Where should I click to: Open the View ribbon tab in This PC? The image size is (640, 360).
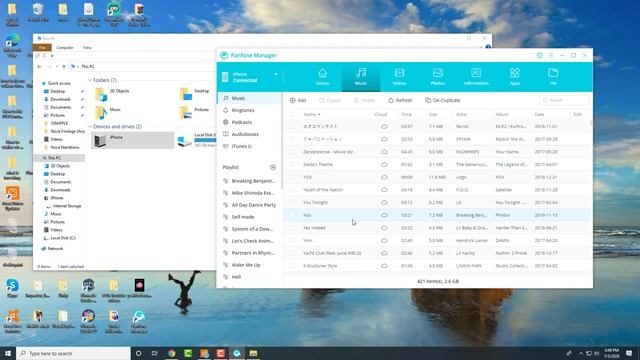[x=87, y=48]
